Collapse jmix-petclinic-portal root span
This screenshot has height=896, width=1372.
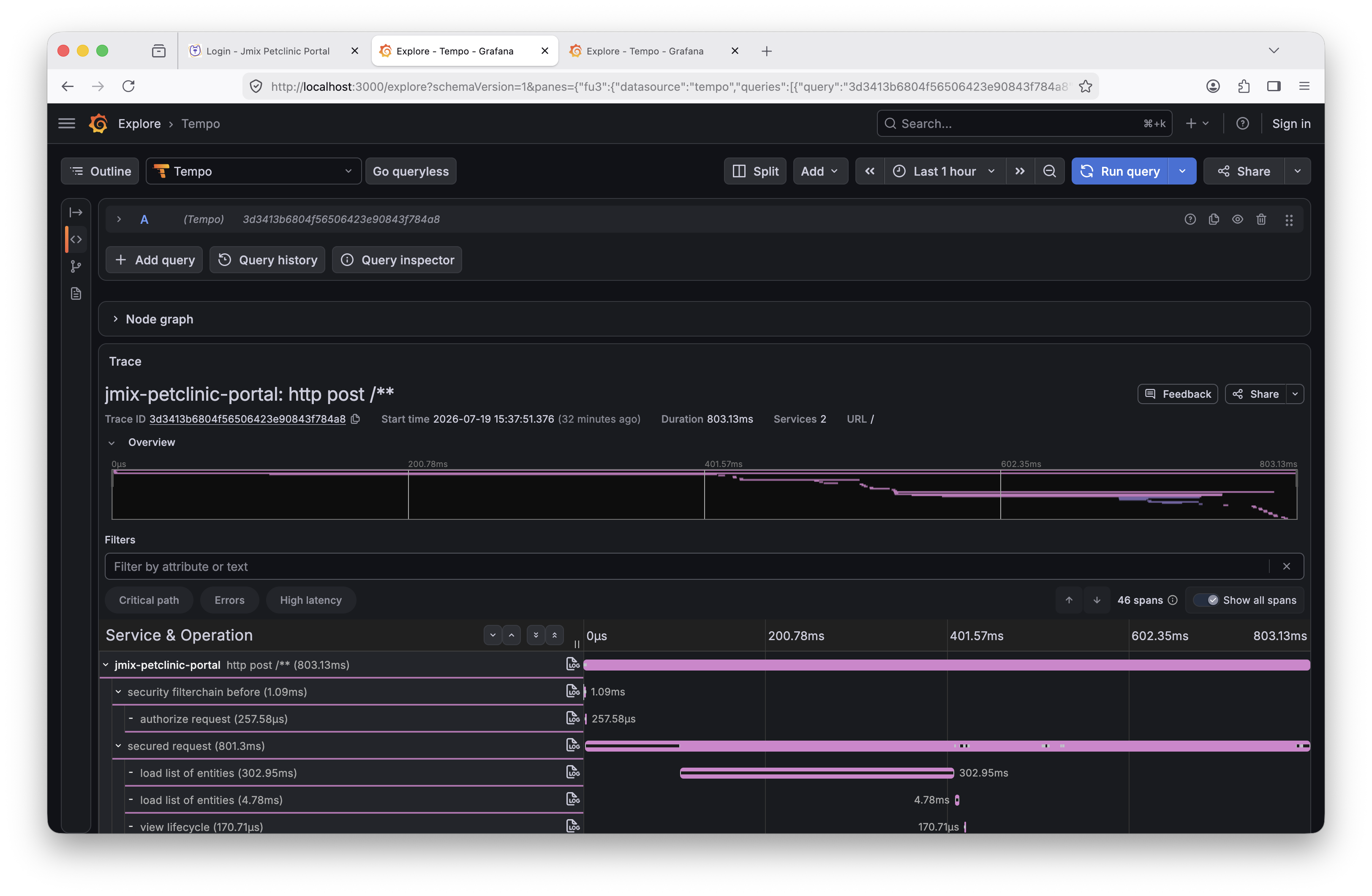(106, 664)
